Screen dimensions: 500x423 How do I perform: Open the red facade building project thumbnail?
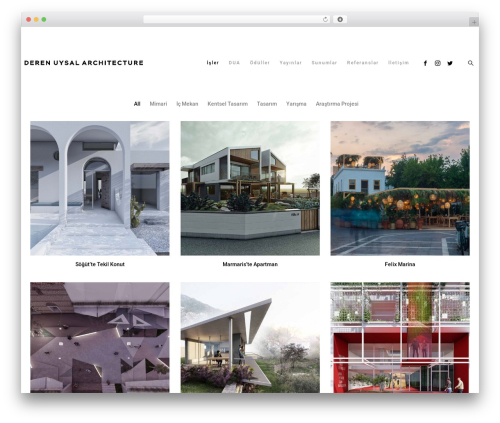(x=400, y=337)
